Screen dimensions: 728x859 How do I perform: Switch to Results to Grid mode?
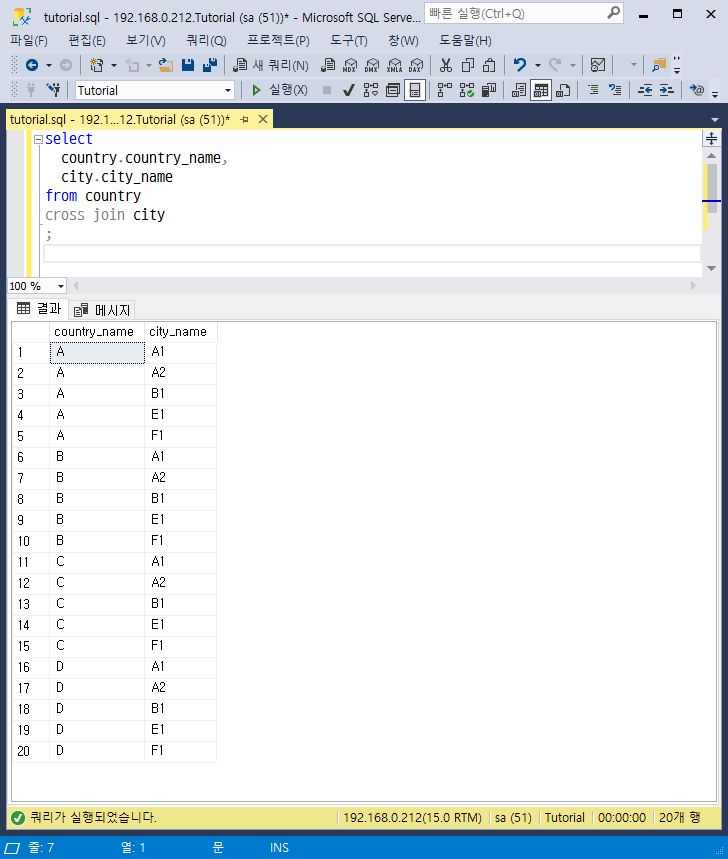click(x=541, y=90)
